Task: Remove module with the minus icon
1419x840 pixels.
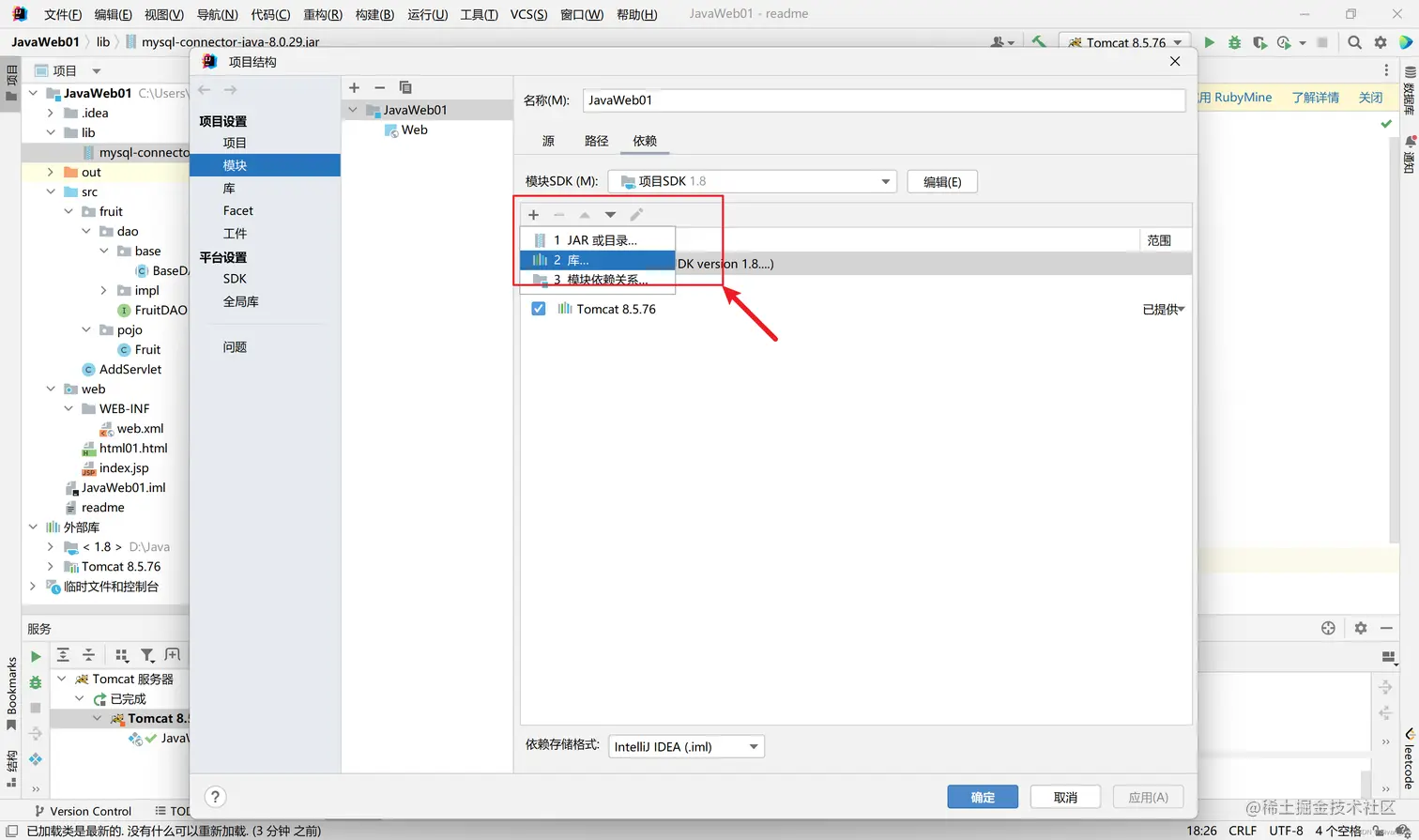Action: pyautogui.click(x=379, y=87)
